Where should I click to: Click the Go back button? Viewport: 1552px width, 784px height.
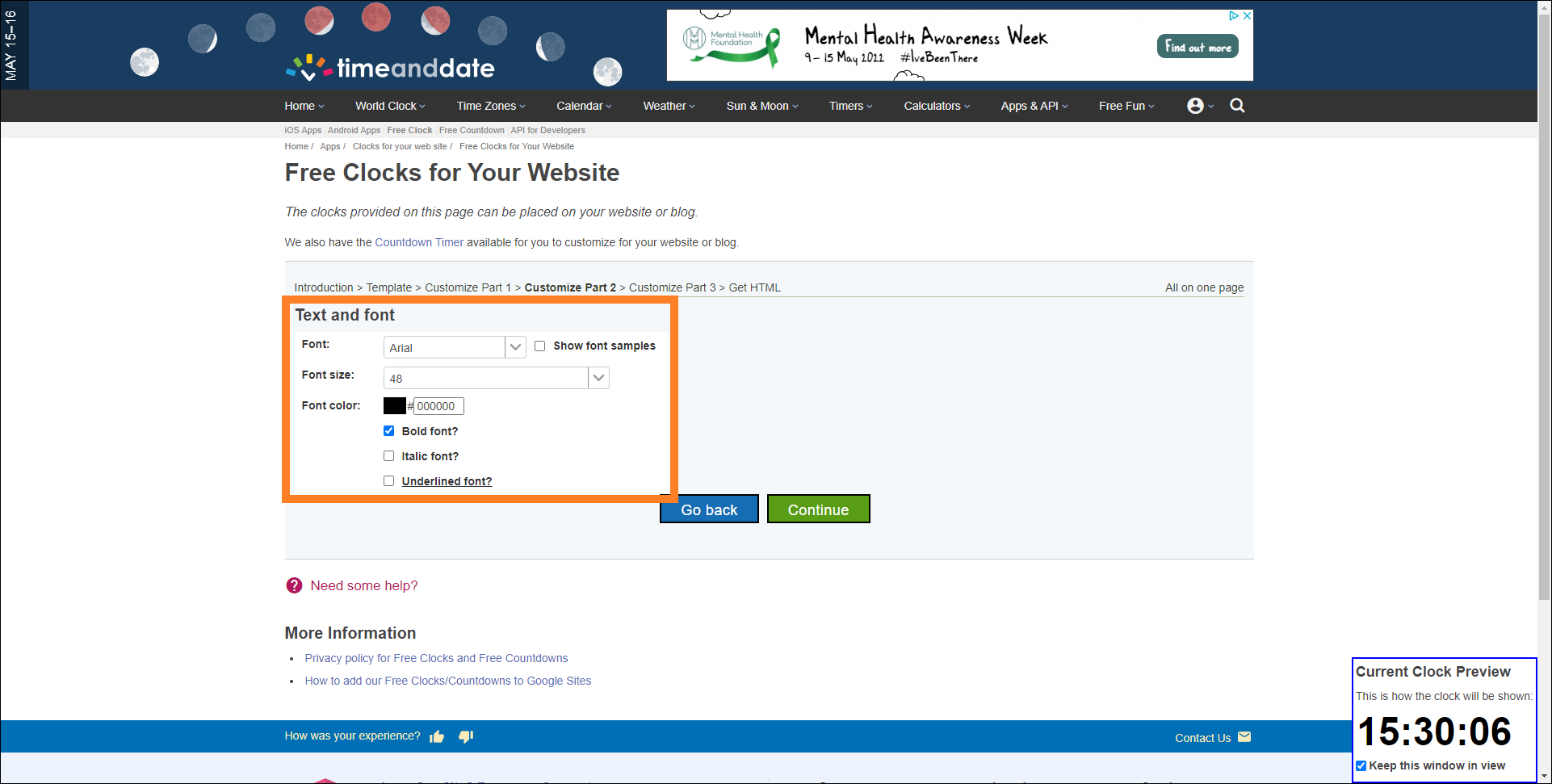[x=709, y=509]
